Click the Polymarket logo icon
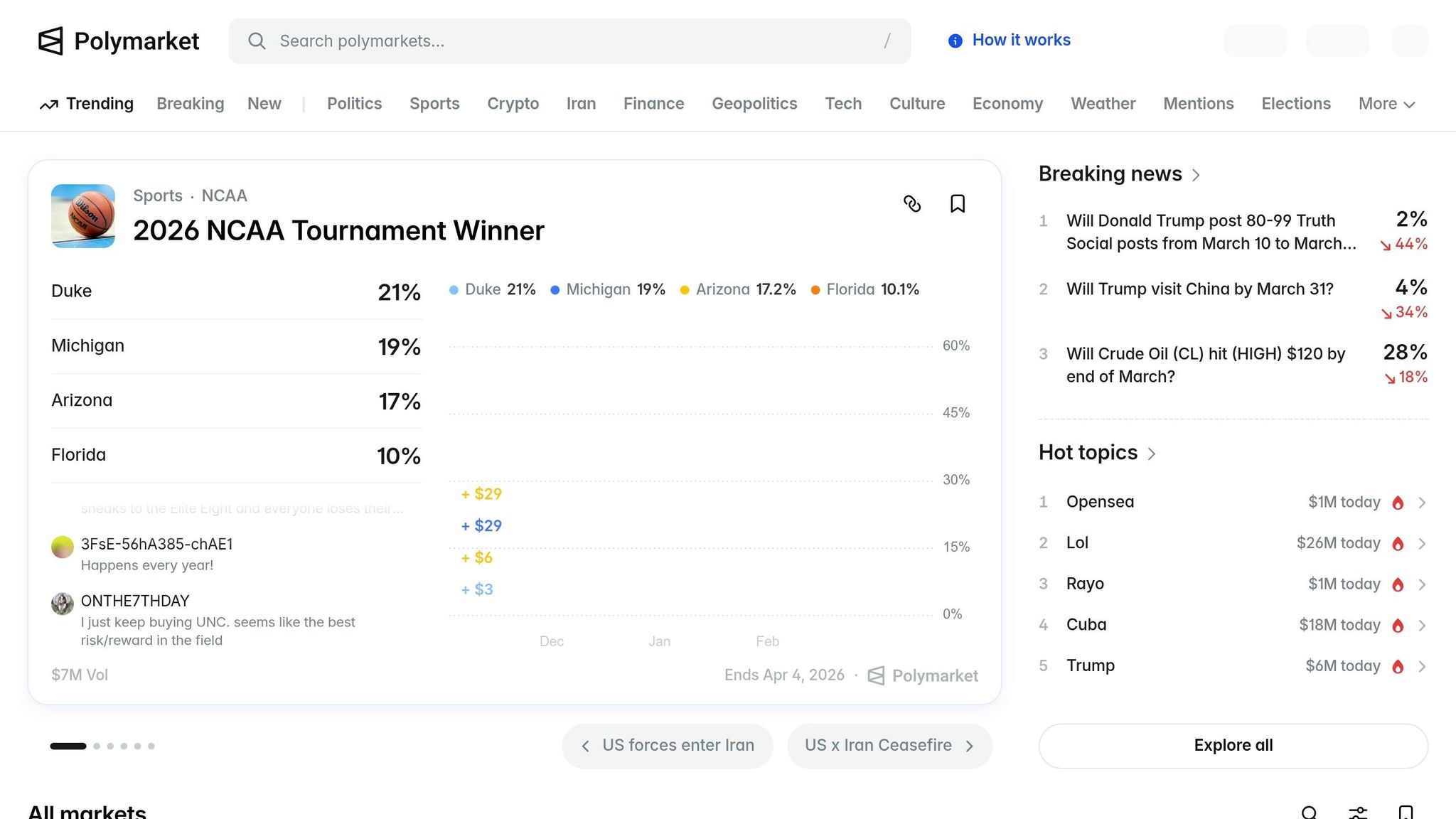The image size is (1456, 819). [x=50, y=41]
